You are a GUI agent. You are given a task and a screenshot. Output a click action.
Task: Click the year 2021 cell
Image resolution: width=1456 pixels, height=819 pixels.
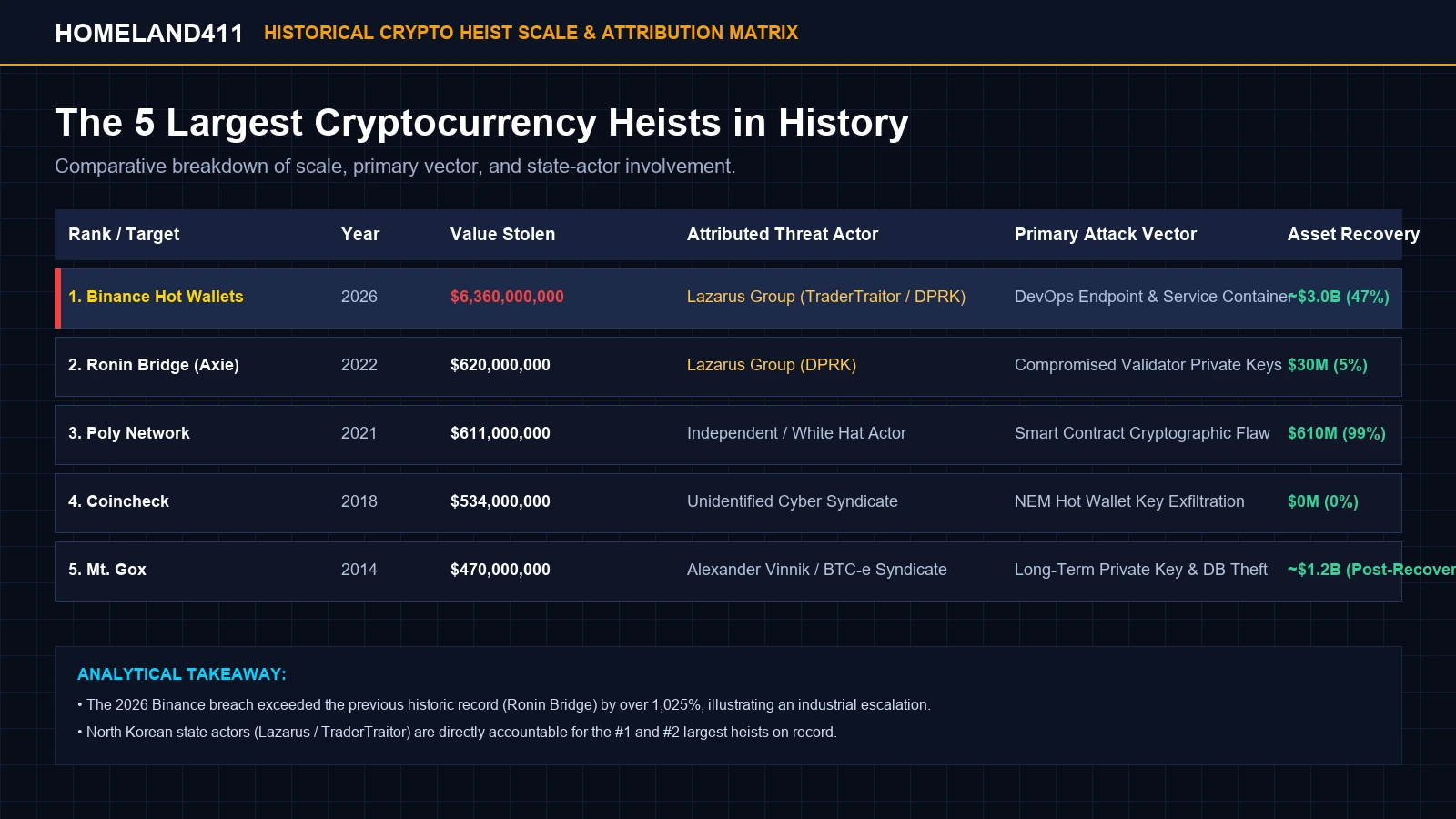click(359, 433)
